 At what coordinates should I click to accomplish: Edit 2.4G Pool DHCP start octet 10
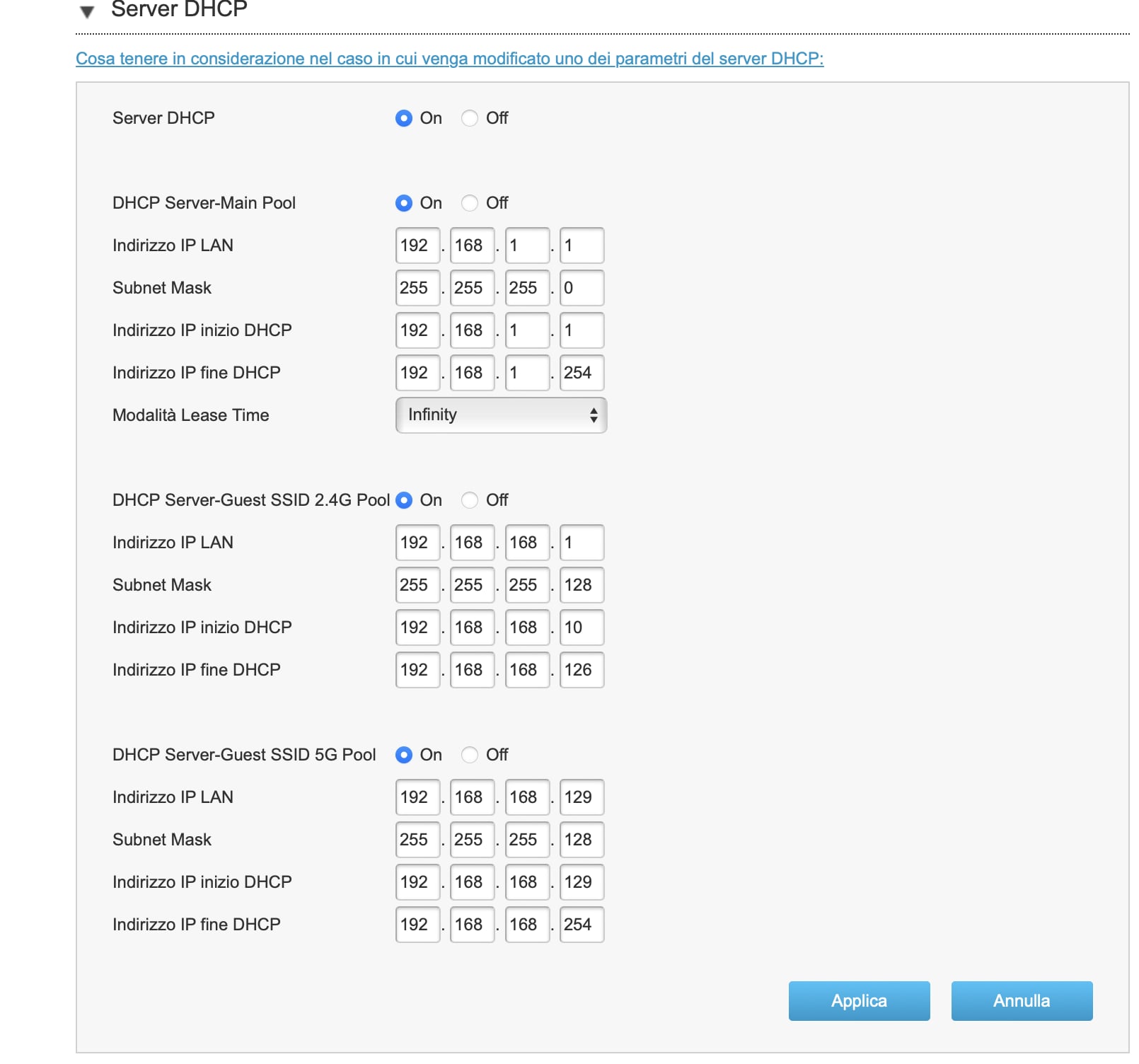pyautogui.click(x=582, y=628)
